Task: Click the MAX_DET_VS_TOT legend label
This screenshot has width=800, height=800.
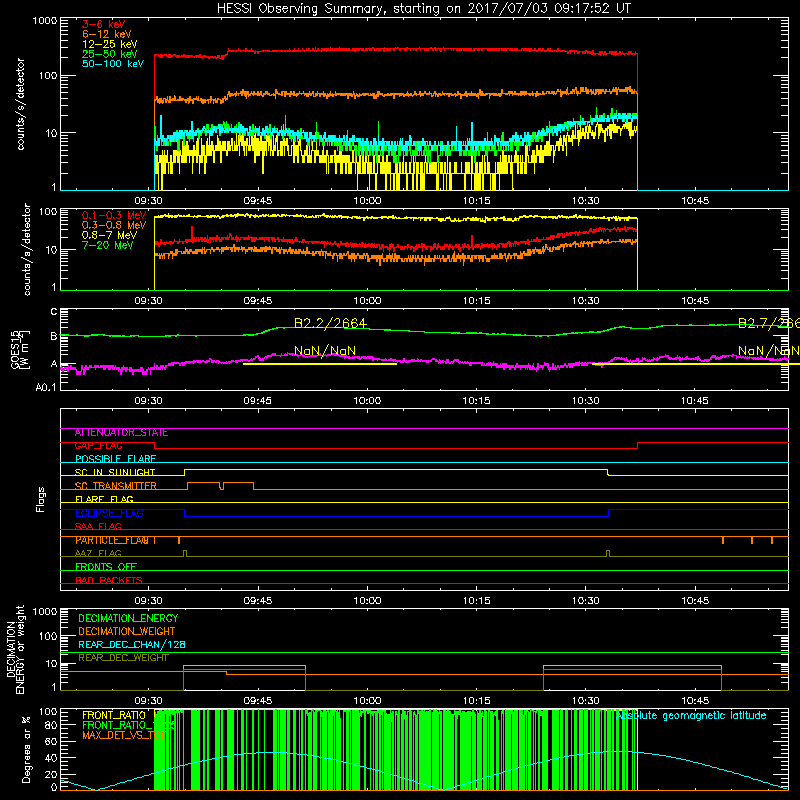Action: [123, 735]
